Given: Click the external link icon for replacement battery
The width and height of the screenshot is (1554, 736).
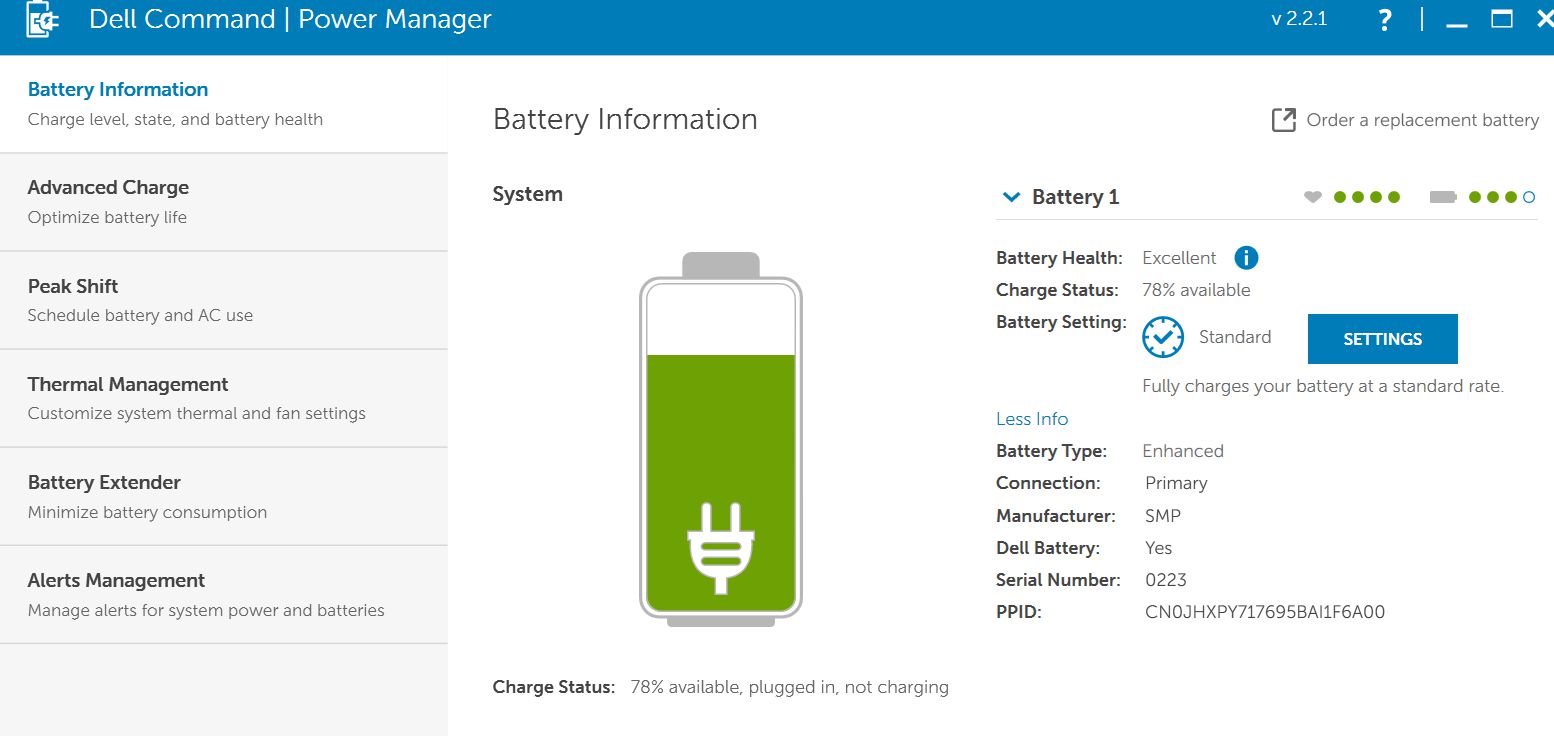Looking at the screenshot, I should (1283, 120).
